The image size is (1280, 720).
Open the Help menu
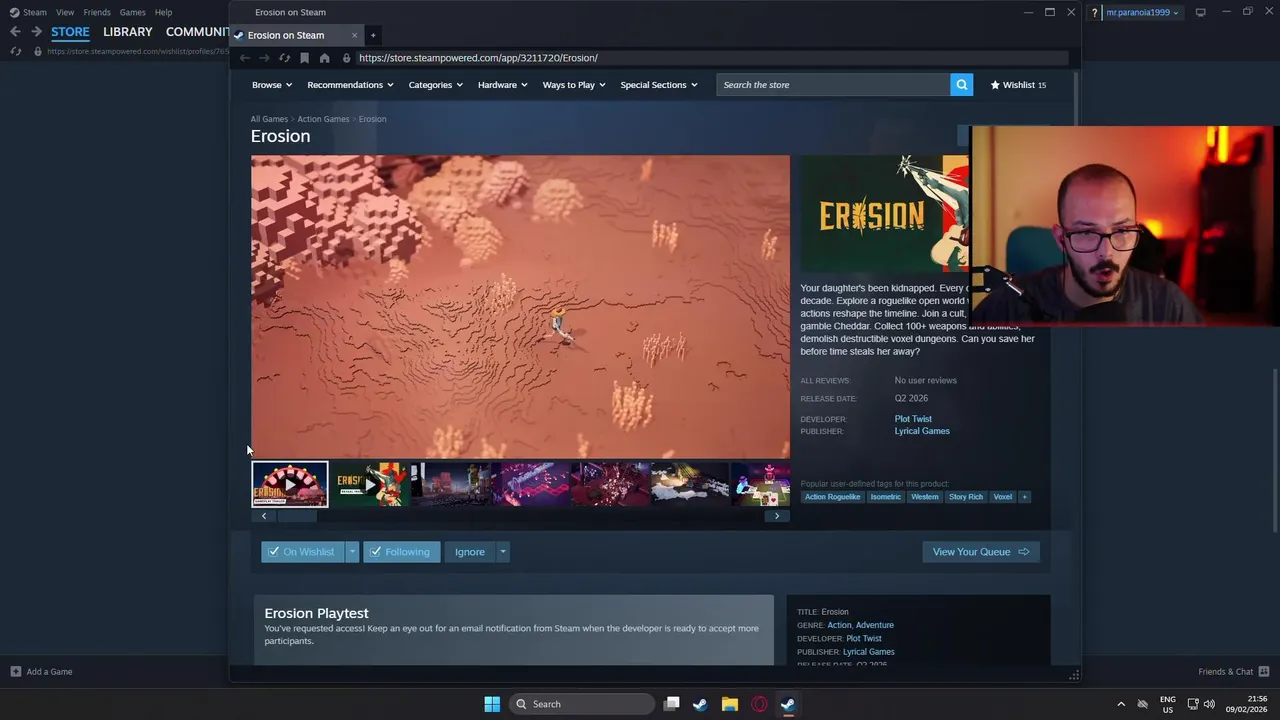tap(163, 12)
